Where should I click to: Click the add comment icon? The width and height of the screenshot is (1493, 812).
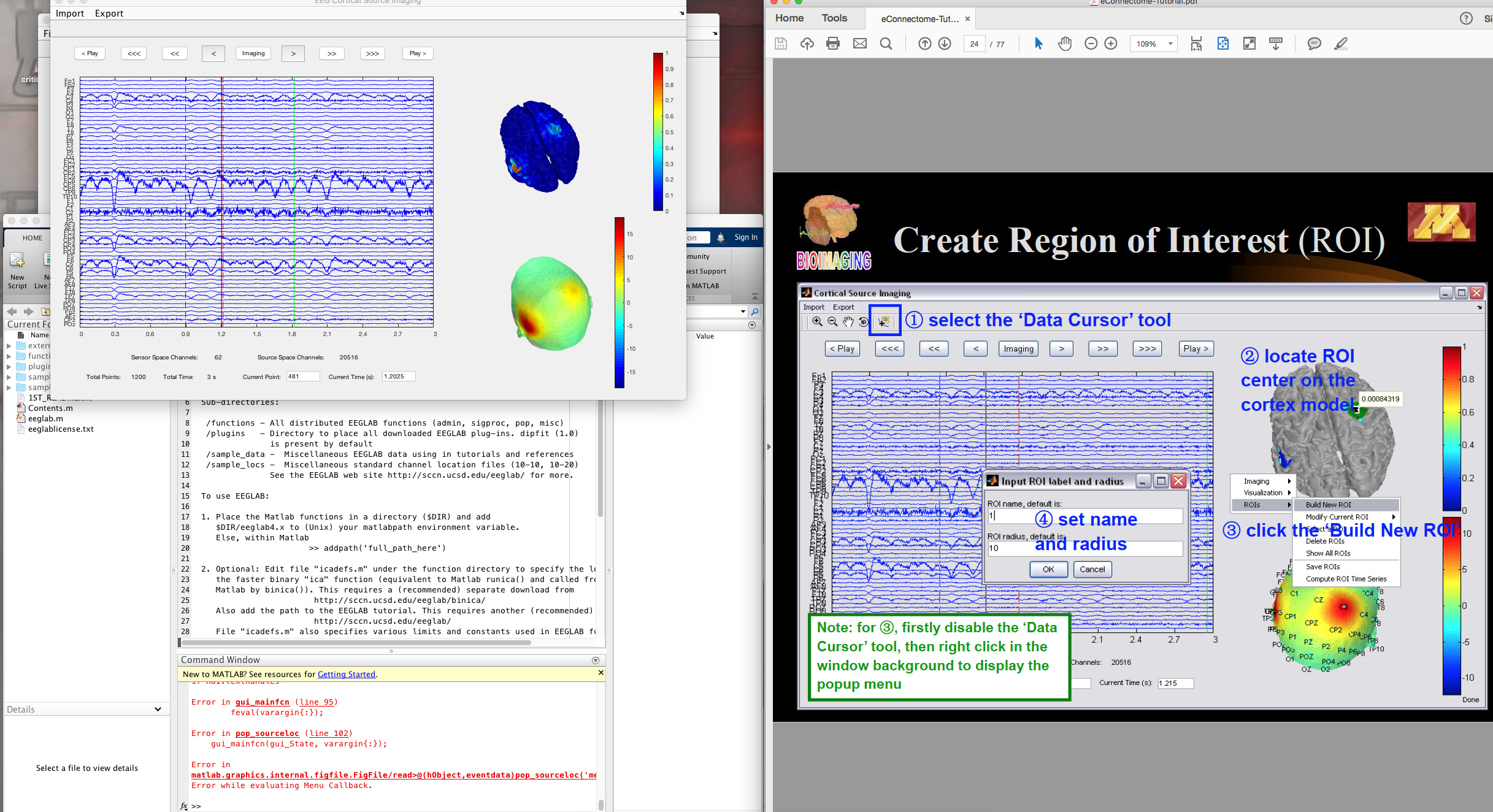[1314, 44]
